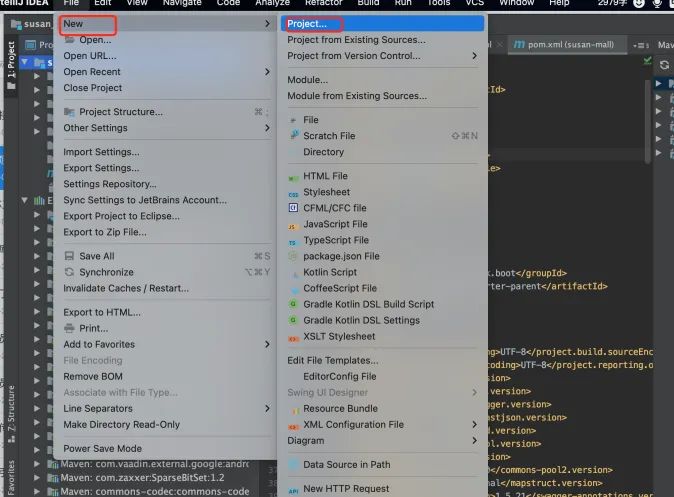Click the TypeScript File TS icon
Viewport: 674px width, 497px height.
coord(292,242)
